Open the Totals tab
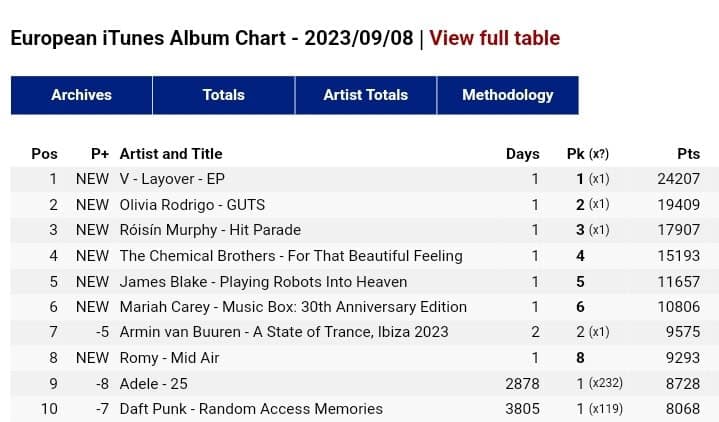This screenshot has height=422, width=719. (223, 95)
